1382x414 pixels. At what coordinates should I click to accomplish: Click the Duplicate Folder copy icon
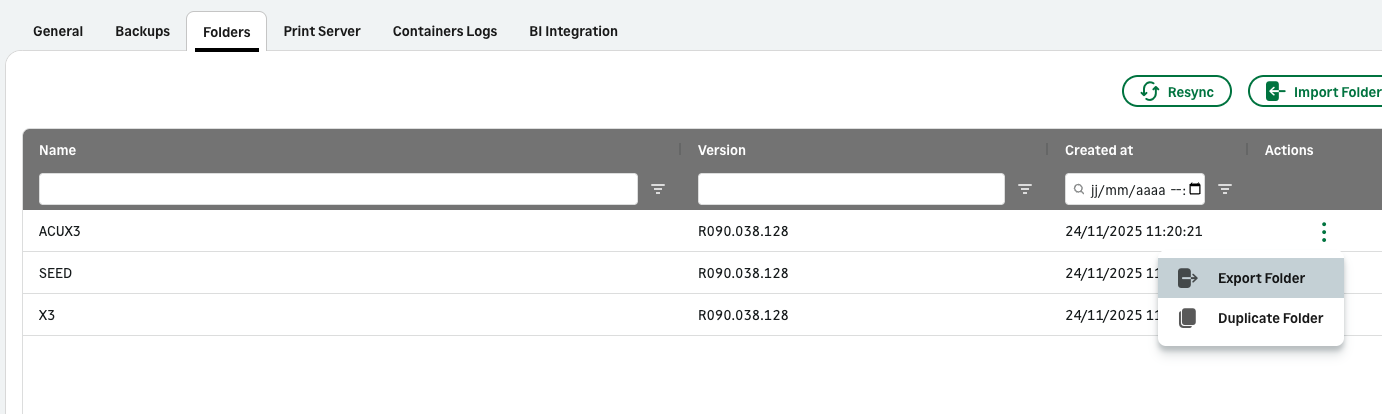(1188, 318)
